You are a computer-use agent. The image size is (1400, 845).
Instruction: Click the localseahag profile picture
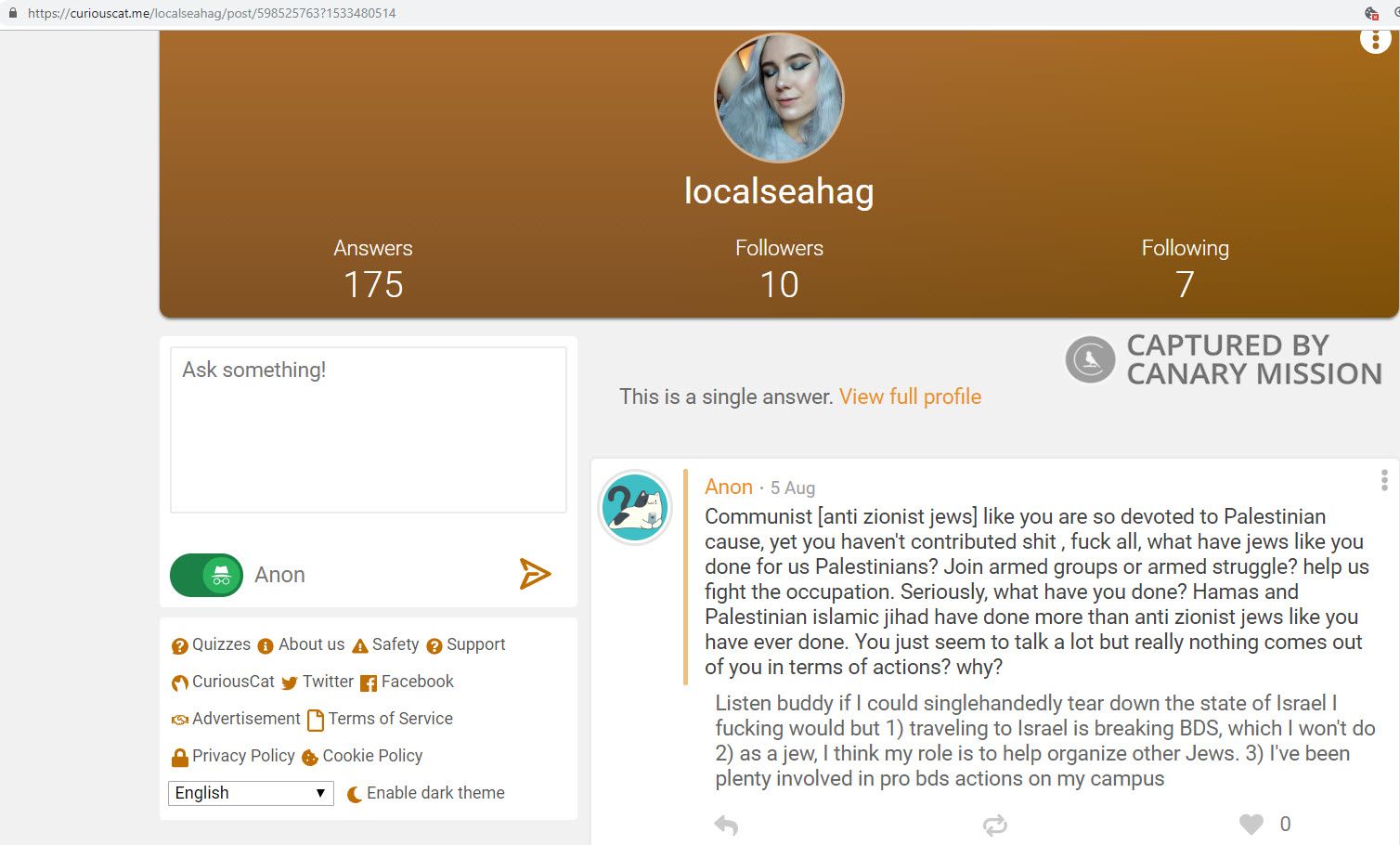click(779, 98)
